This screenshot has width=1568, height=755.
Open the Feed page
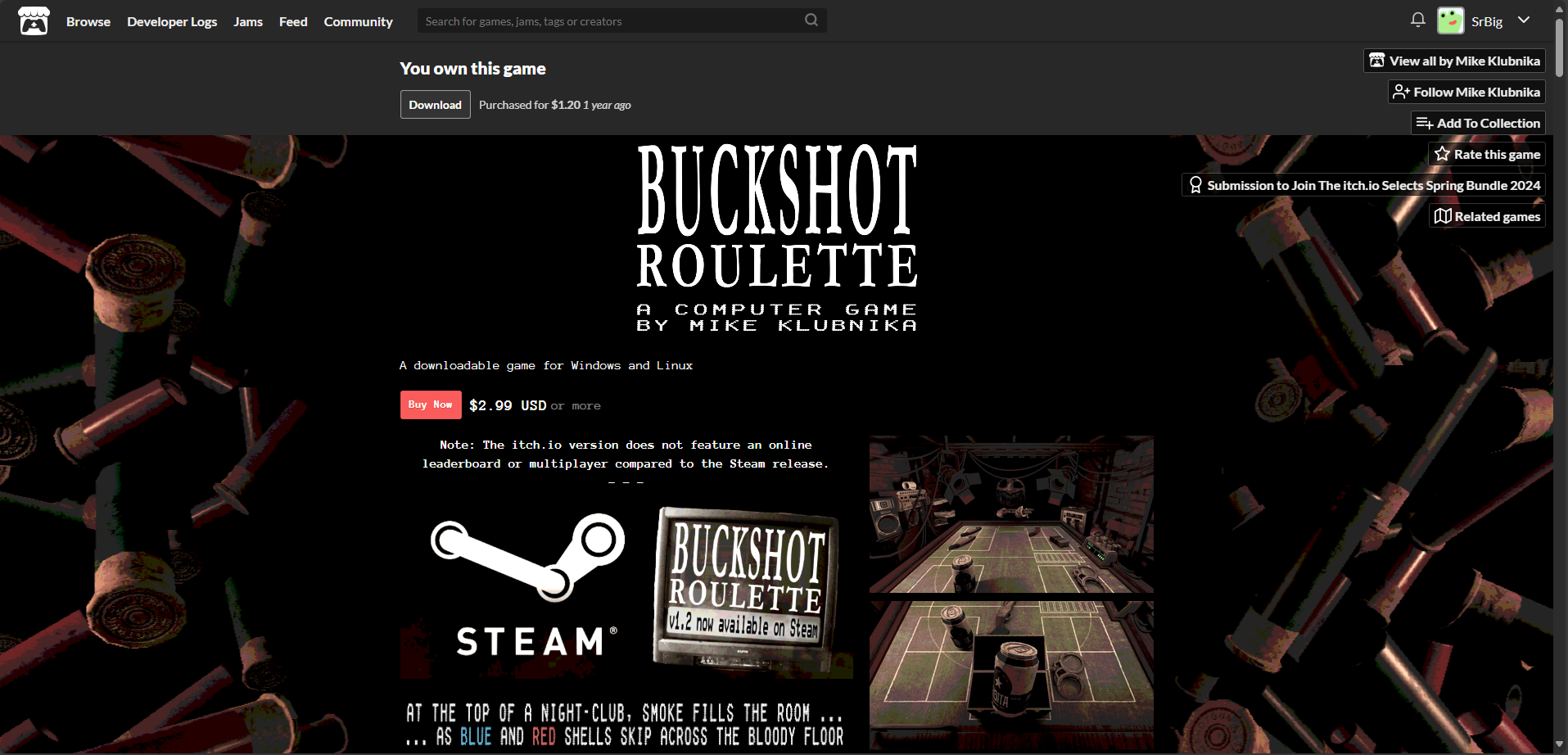293,21
